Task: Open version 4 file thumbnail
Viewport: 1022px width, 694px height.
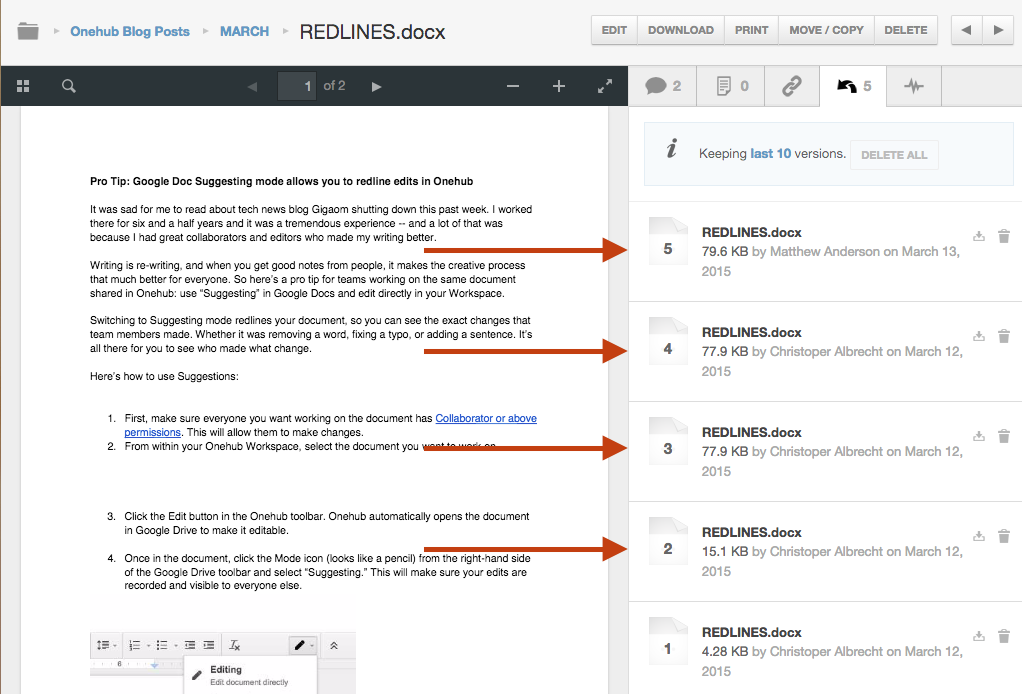Action: pos(668,341)
